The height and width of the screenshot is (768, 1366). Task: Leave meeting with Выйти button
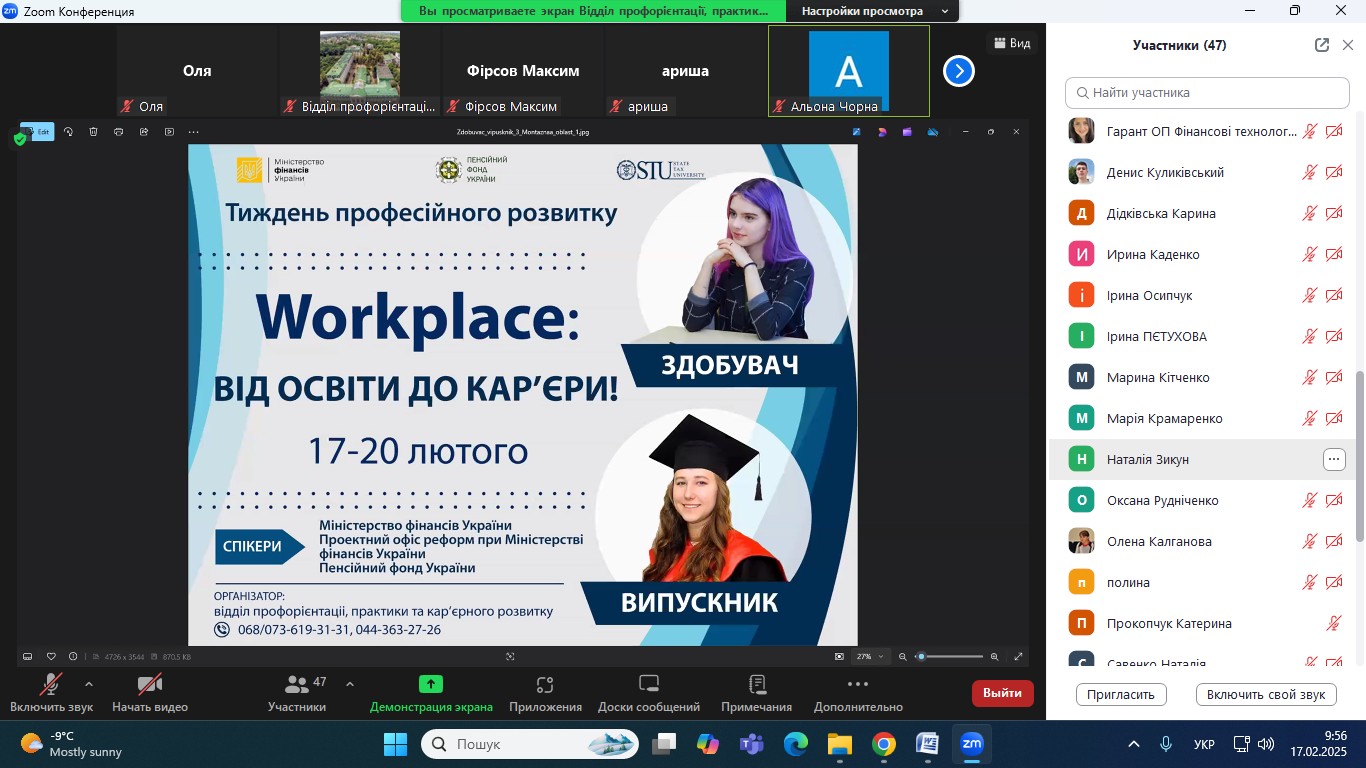point(1002,693)
